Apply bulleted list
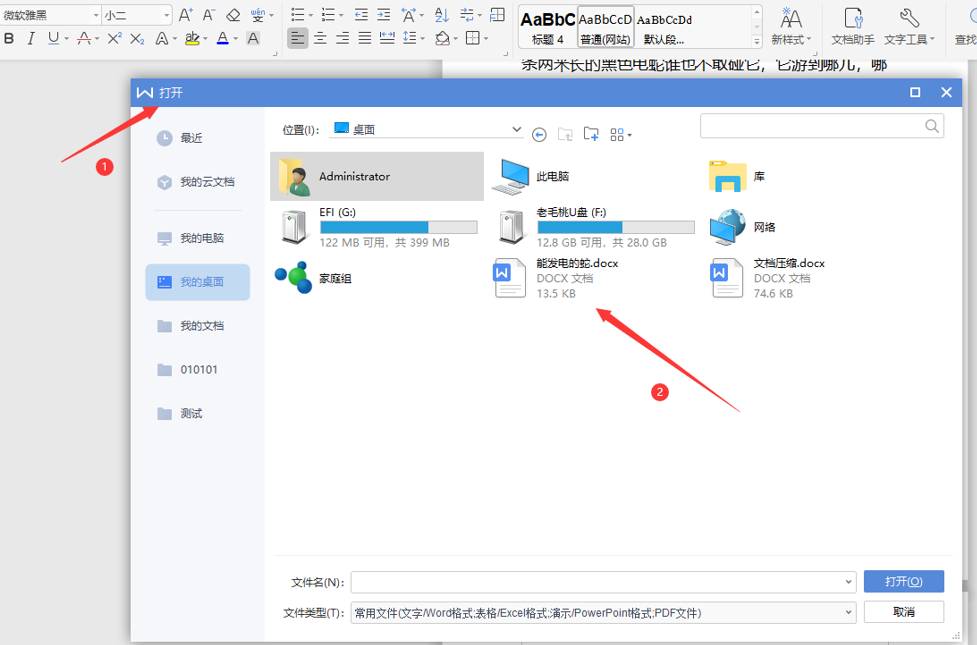This screenshot has width=977, height=645. [298, 15]
